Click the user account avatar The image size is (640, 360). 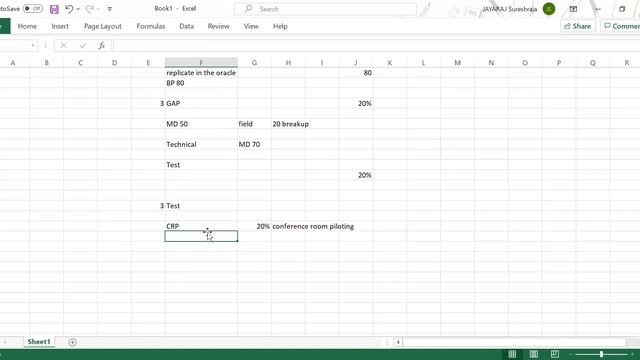[x=549, y=9]
